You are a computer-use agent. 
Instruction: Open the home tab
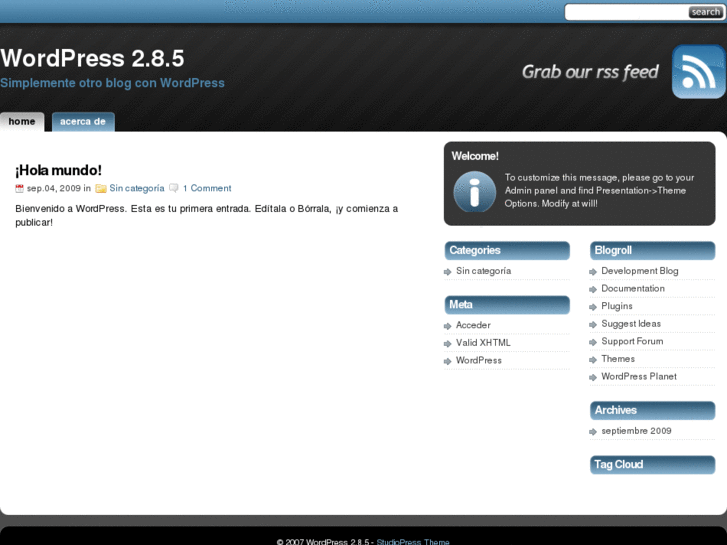[22, 122]
